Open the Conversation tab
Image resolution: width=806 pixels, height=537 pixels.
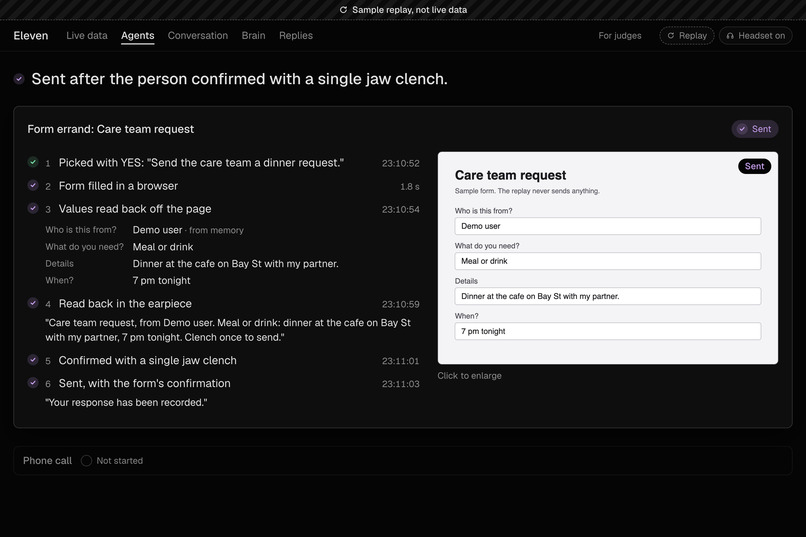(197, 35)
